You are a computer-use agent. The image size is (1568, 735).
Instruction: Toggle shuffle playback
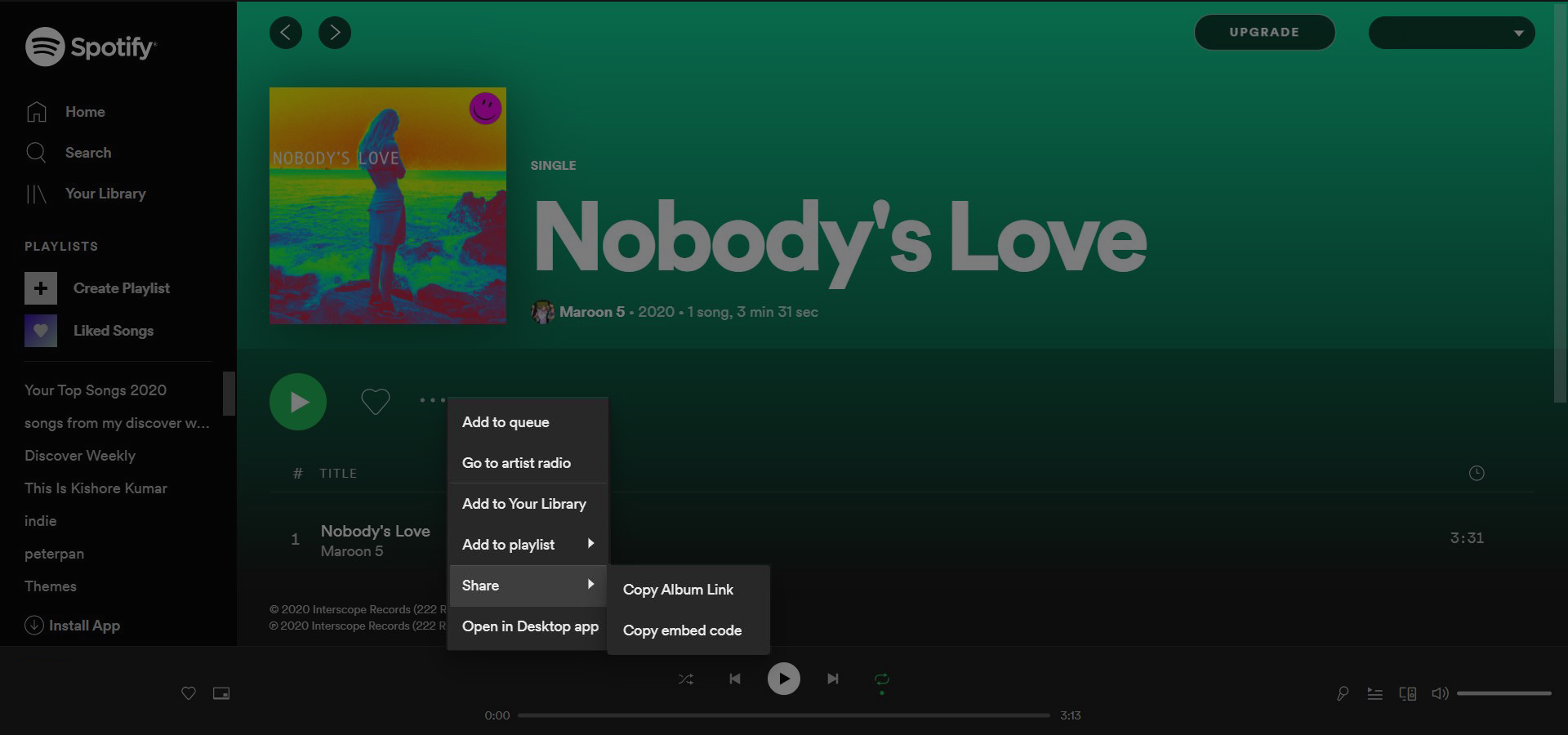point(686,679)
